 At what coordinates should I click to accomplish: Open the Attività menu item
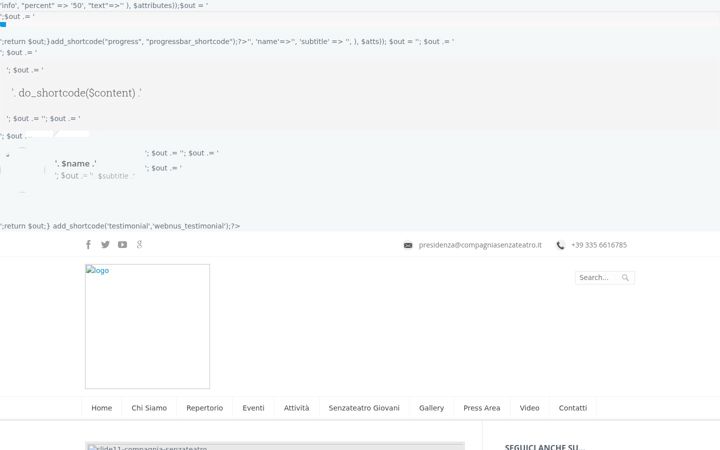point(297,408)
